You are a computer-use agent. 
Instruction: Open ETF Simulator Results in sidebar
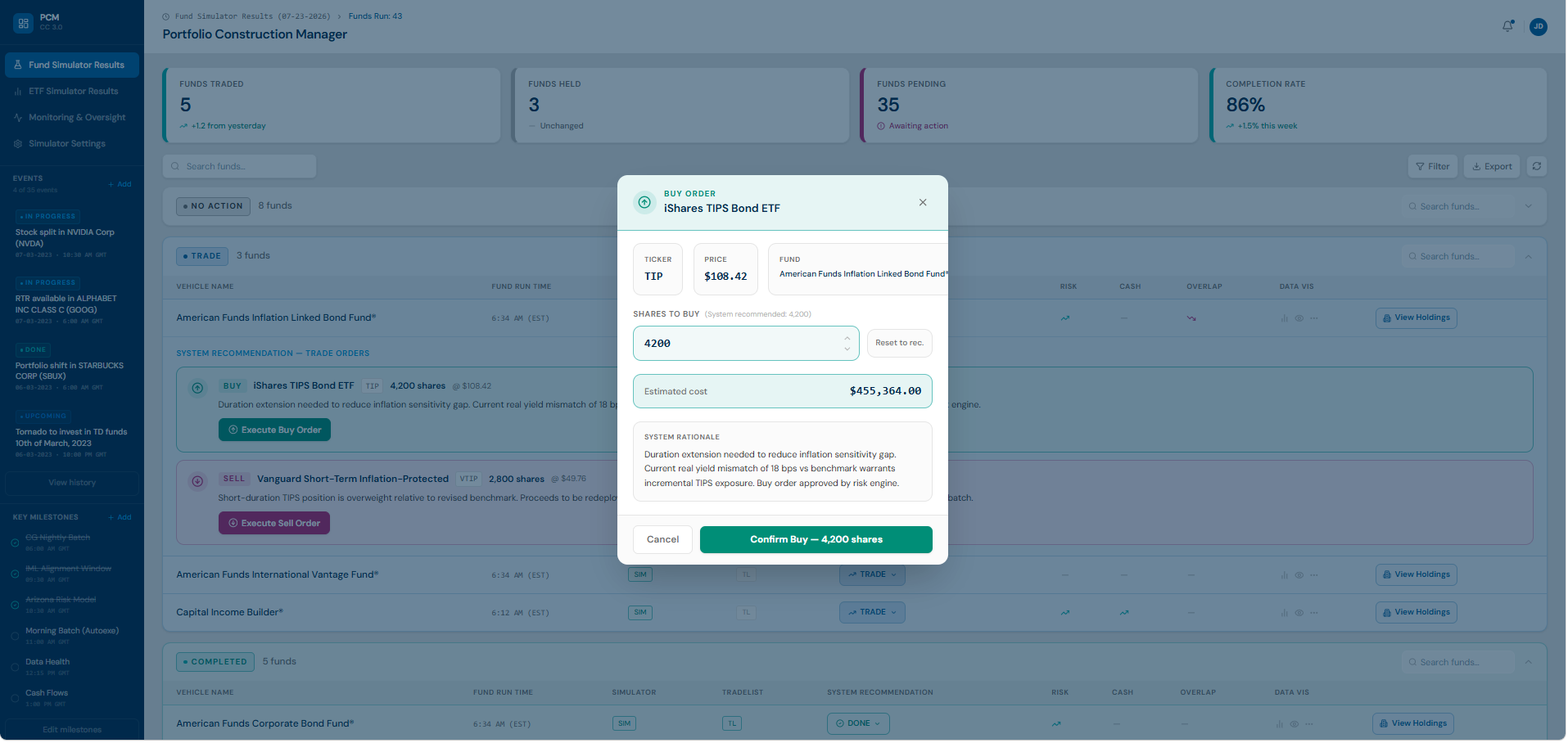[72, 92]
